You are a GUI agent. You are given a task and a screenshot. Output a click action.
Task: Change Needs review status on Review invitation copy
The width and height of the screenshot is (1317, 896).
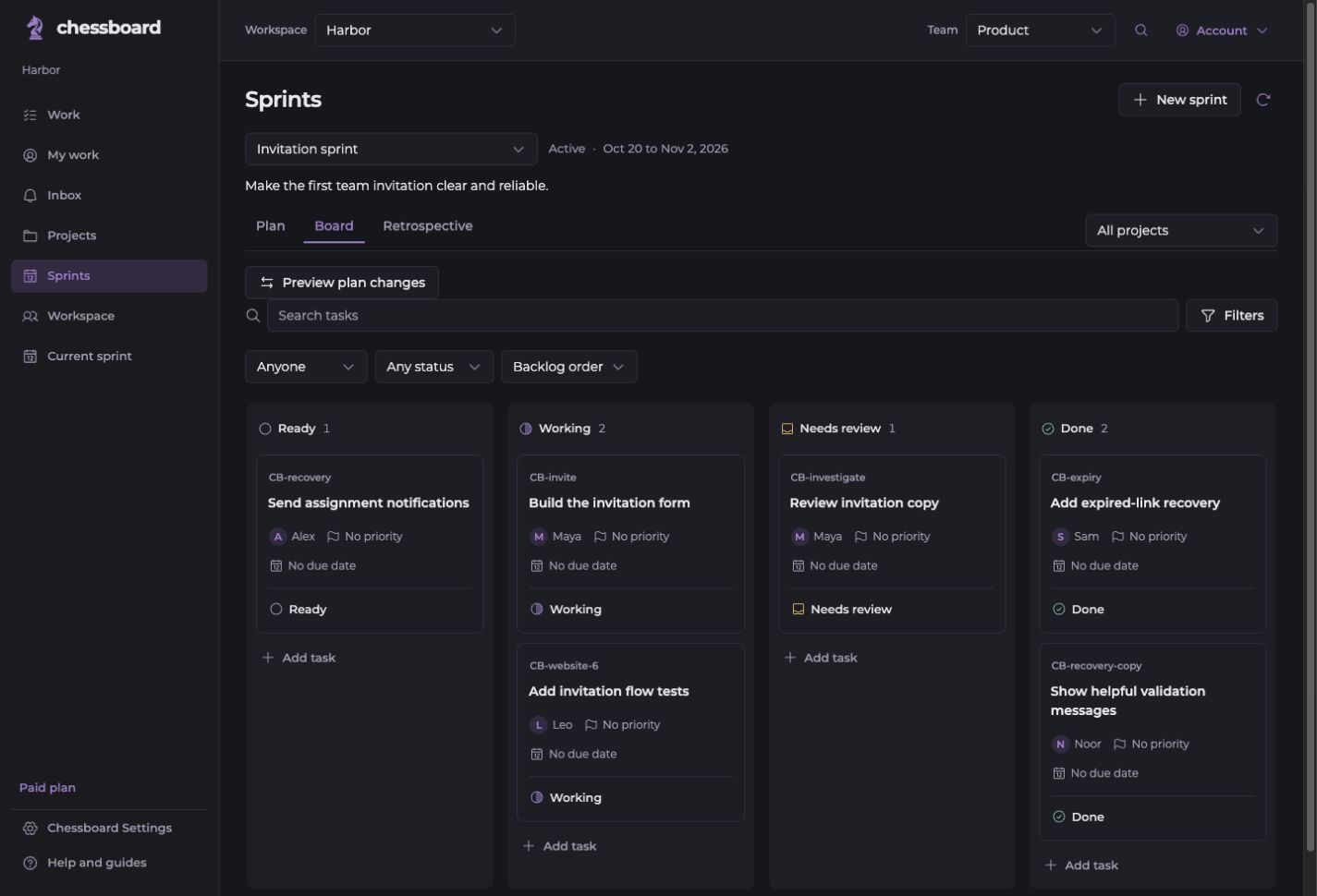pyautogui.click(x=842, y=610)
